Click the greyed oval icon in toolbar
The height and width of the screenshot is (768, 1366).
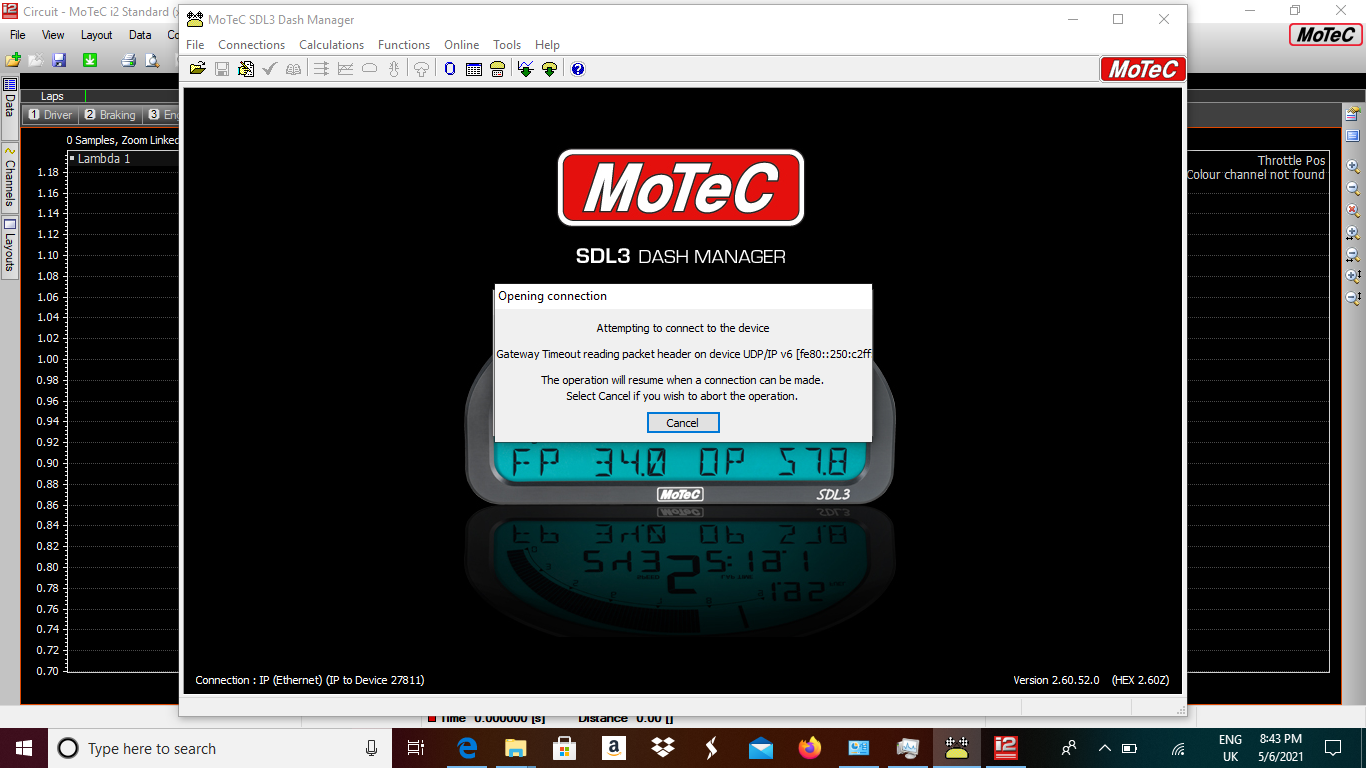(x=369, y=69)
